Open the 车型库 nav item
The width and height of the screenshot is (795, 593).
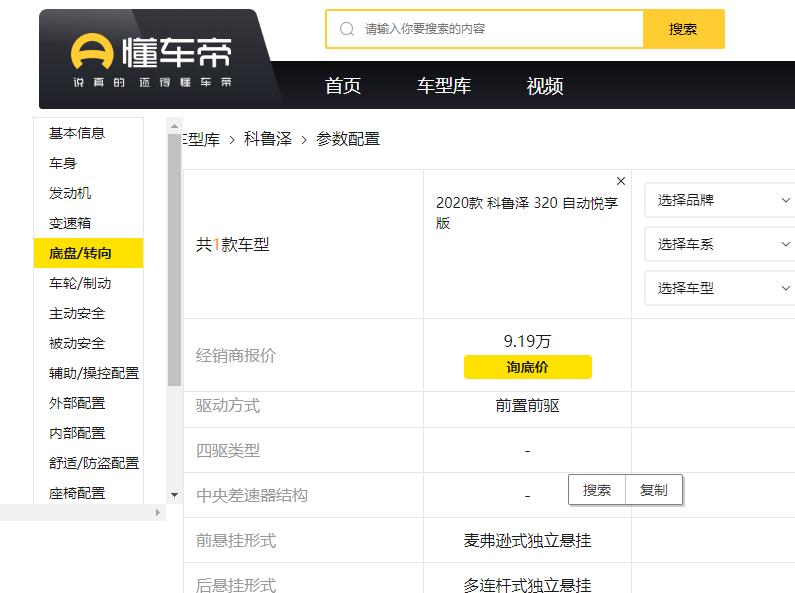click(444, 86)
